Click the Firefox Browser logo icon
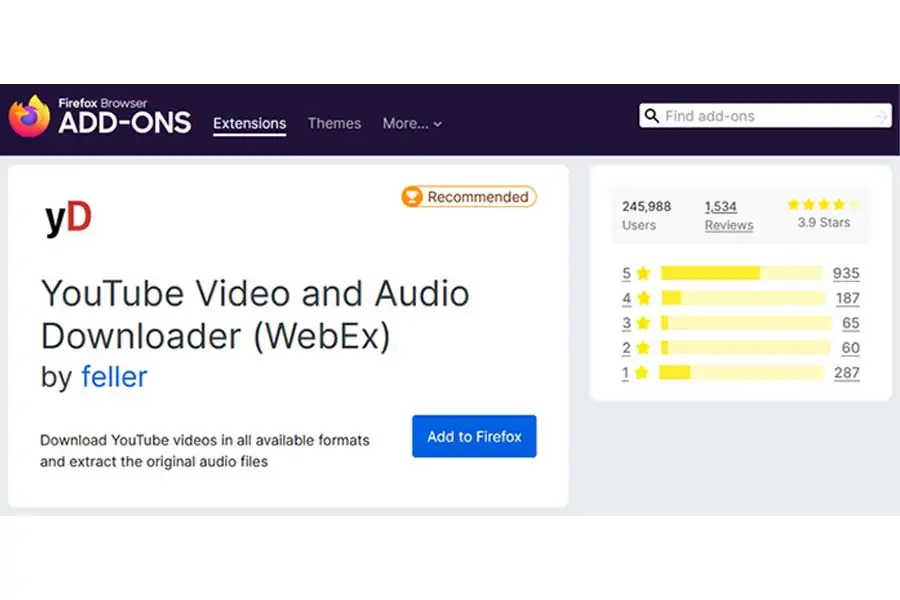Screen dimensions: 900x600 [x=29, y=116]
